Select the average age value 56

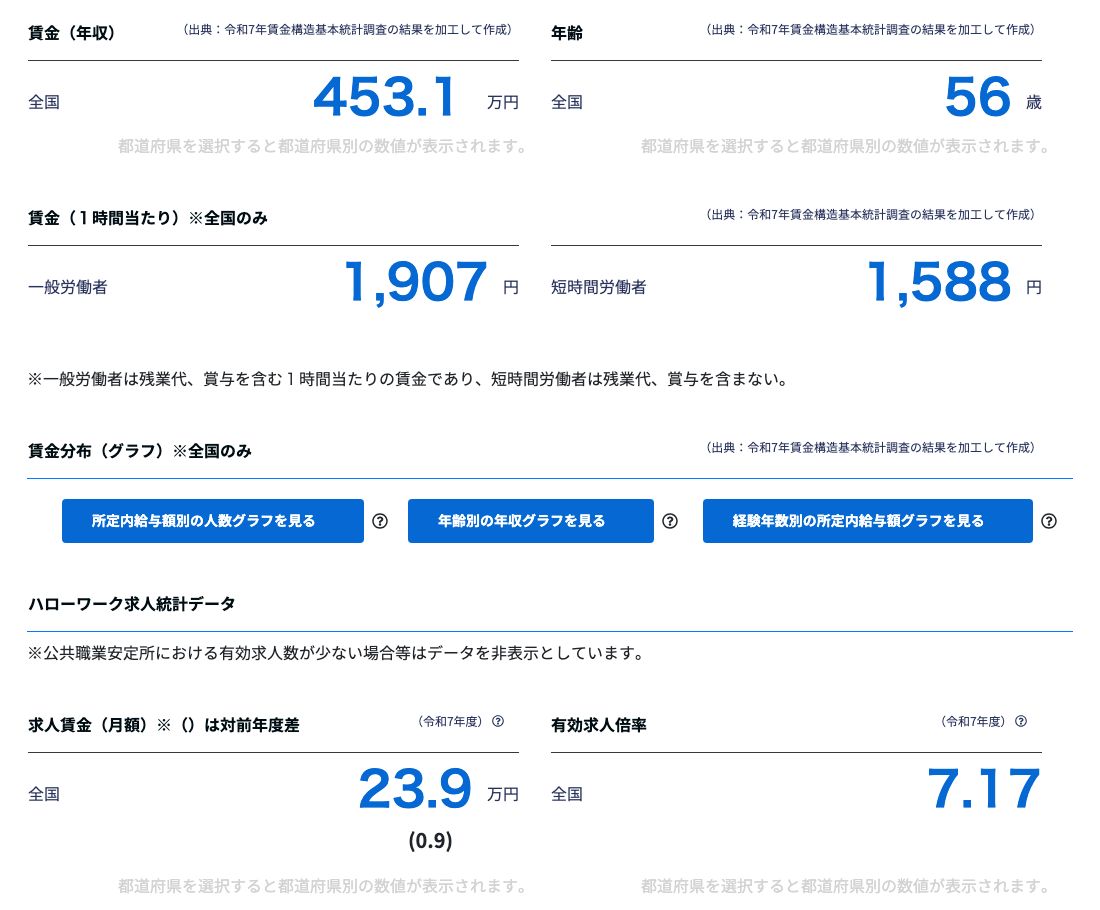(977, 97)
